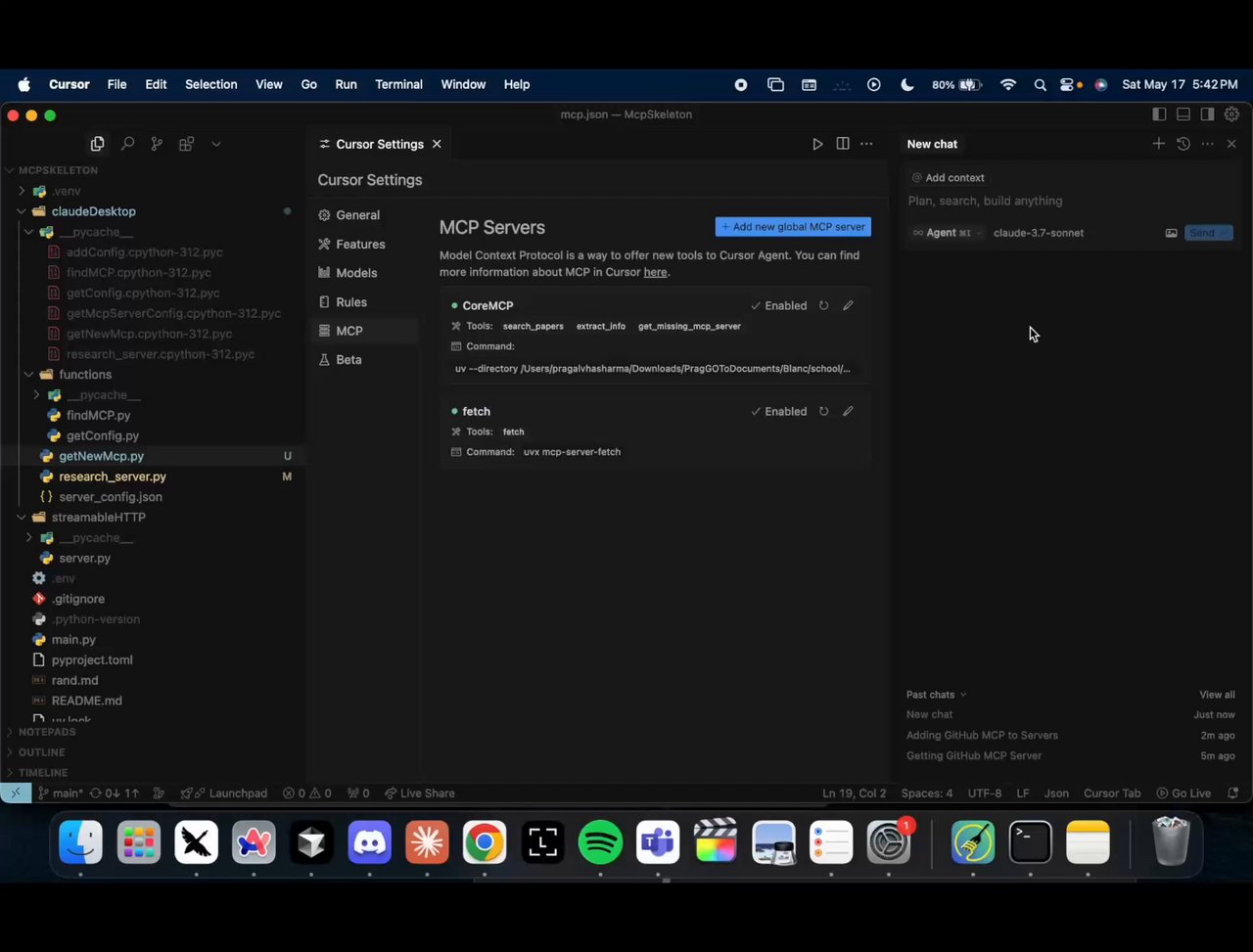This screenshot has width=1253, height=952.
Task: Open the Selection menu
Action: click(x=211, y=85)
